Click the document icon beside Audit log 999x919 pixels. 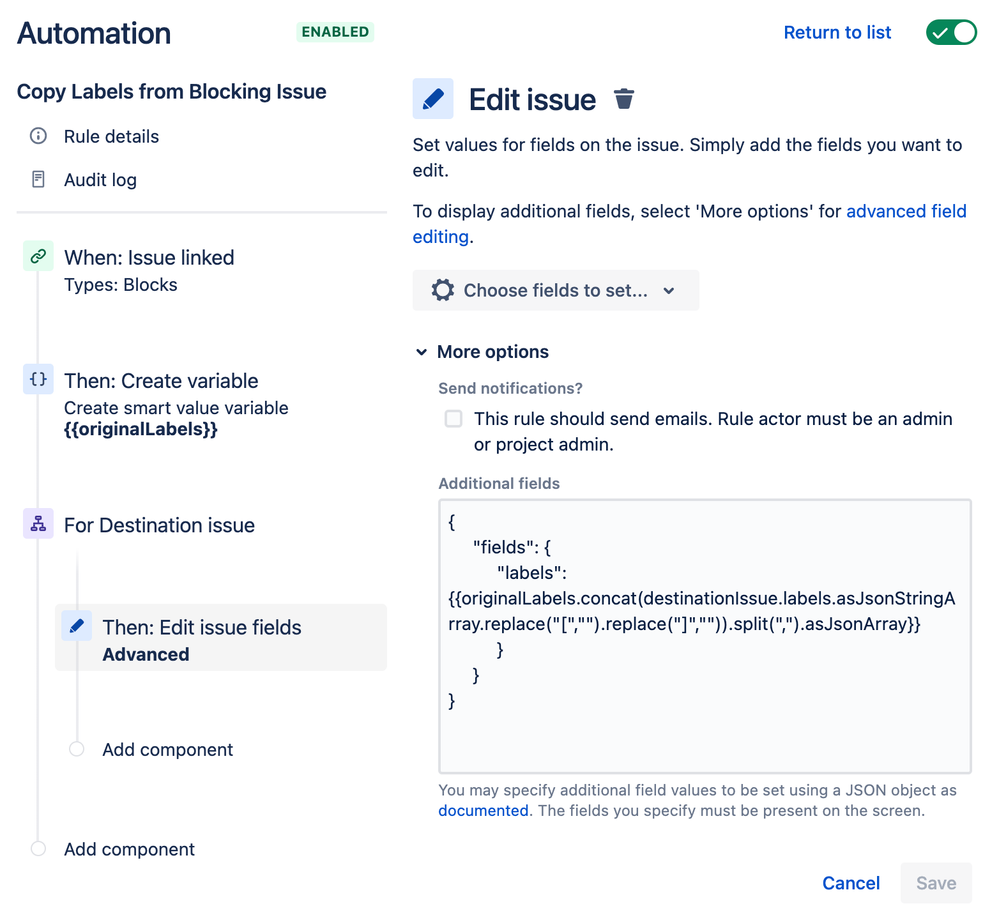coord(38,179)
